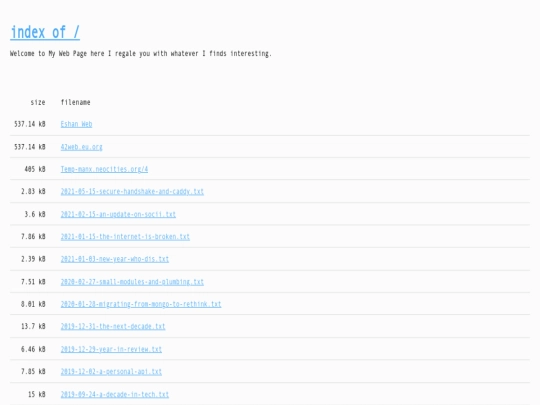
Task: Open secure-handshake-and-caddy.txt file
Action: [132, 191]
